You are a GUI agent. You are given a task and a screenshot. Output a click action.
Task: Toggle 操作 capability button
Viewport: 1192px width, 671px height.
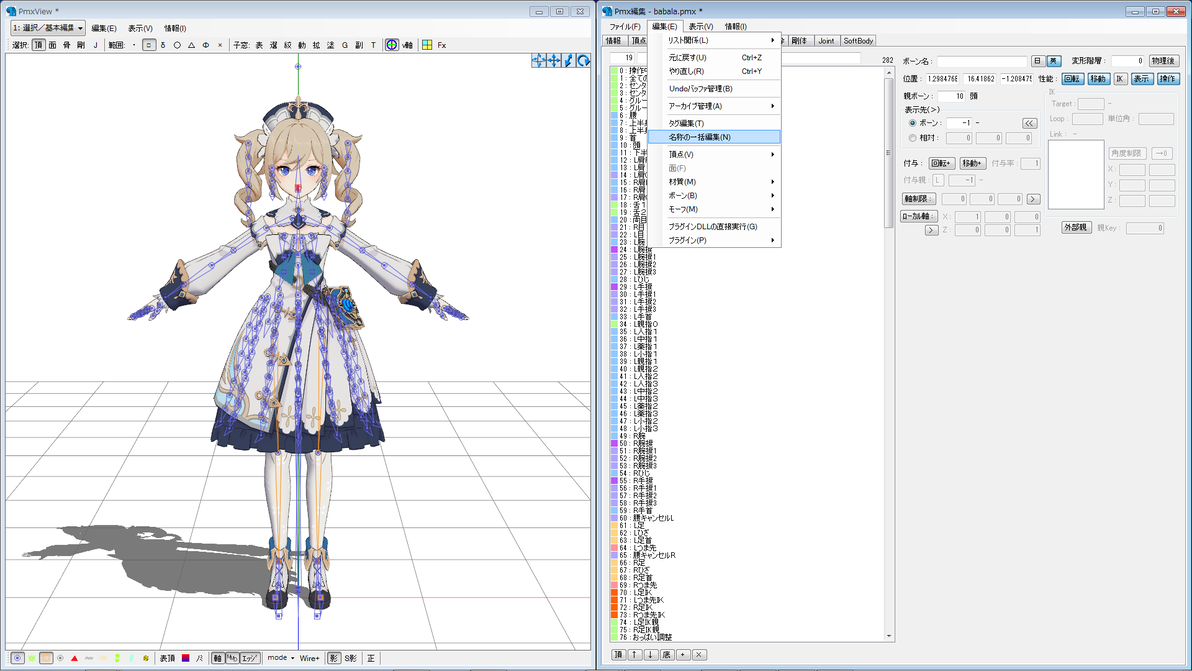[x=1168, y=79]
